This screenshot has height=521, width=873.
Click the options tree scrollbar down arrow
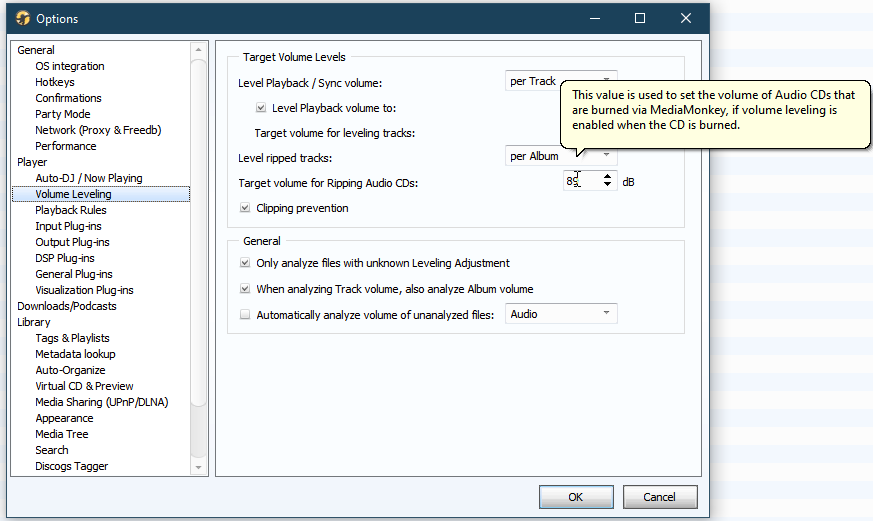click(x=198, y=467)
